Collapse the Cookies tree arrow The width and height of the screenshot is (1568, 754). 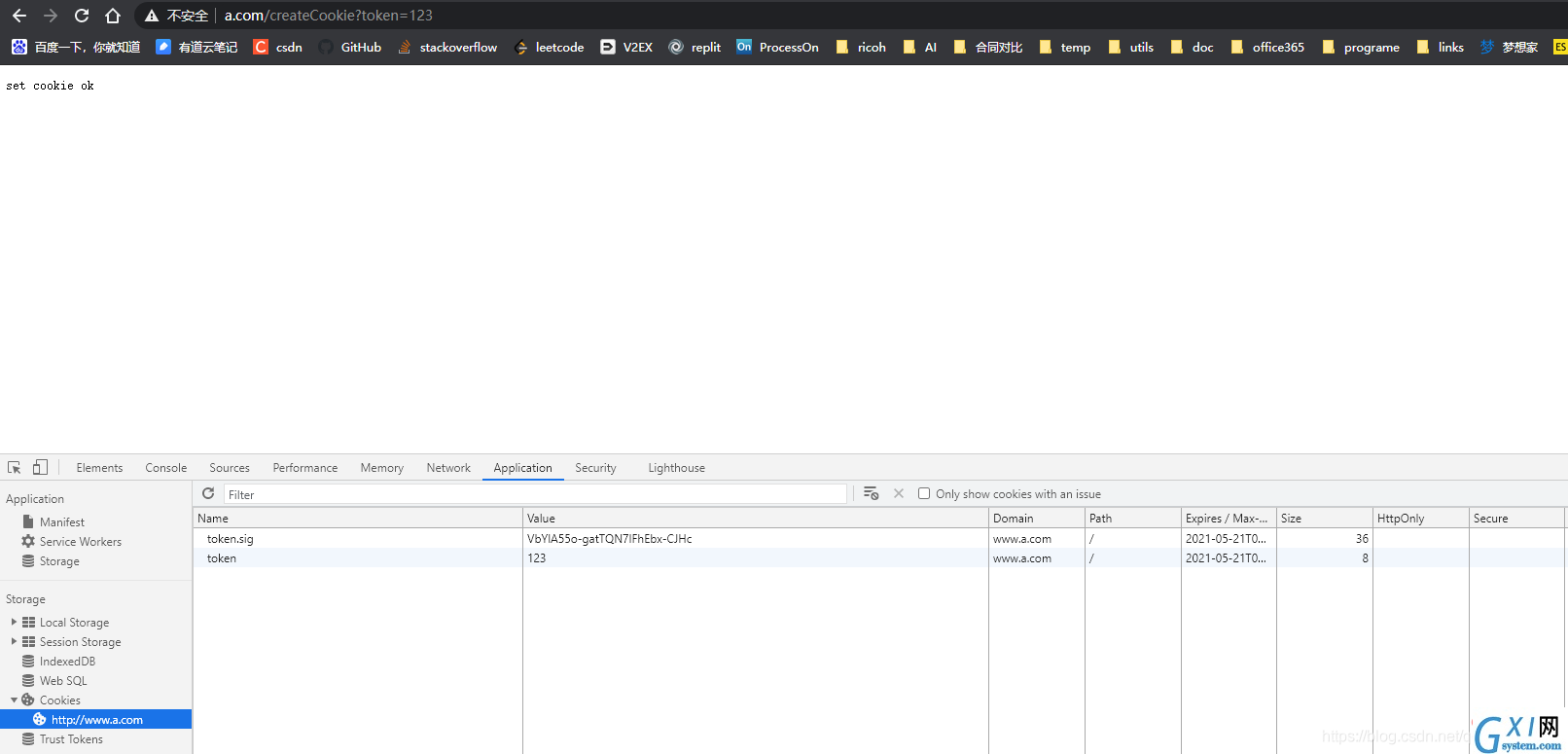coord(14,700)
